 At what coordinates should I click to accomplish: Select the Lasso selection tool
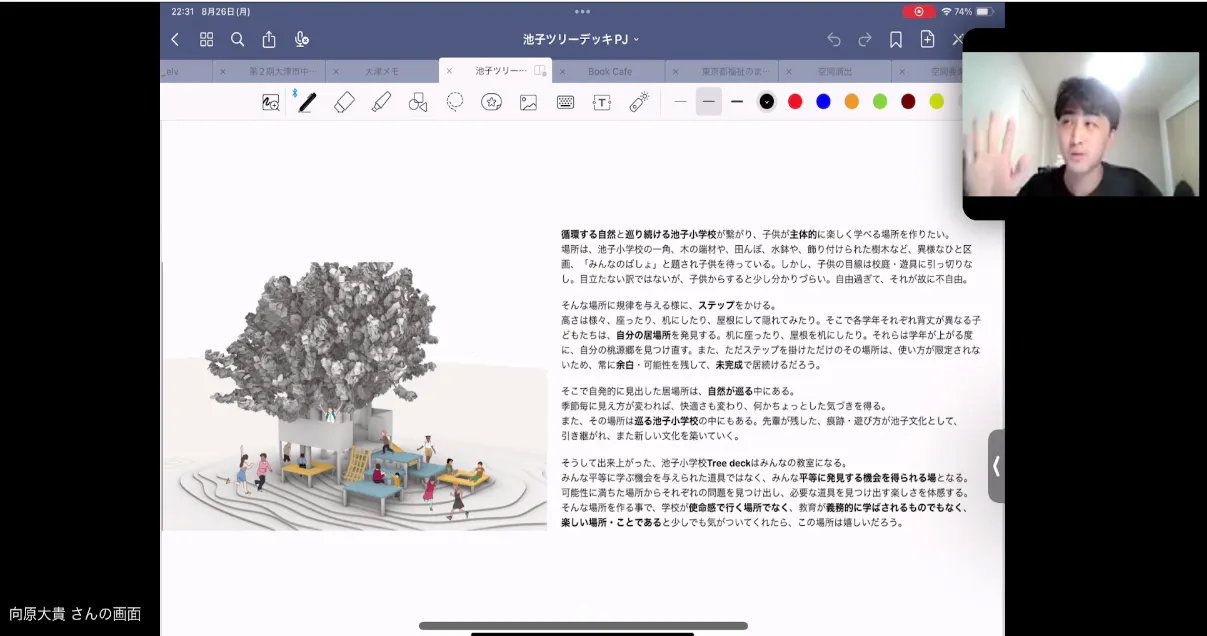(x=455, y=102)
